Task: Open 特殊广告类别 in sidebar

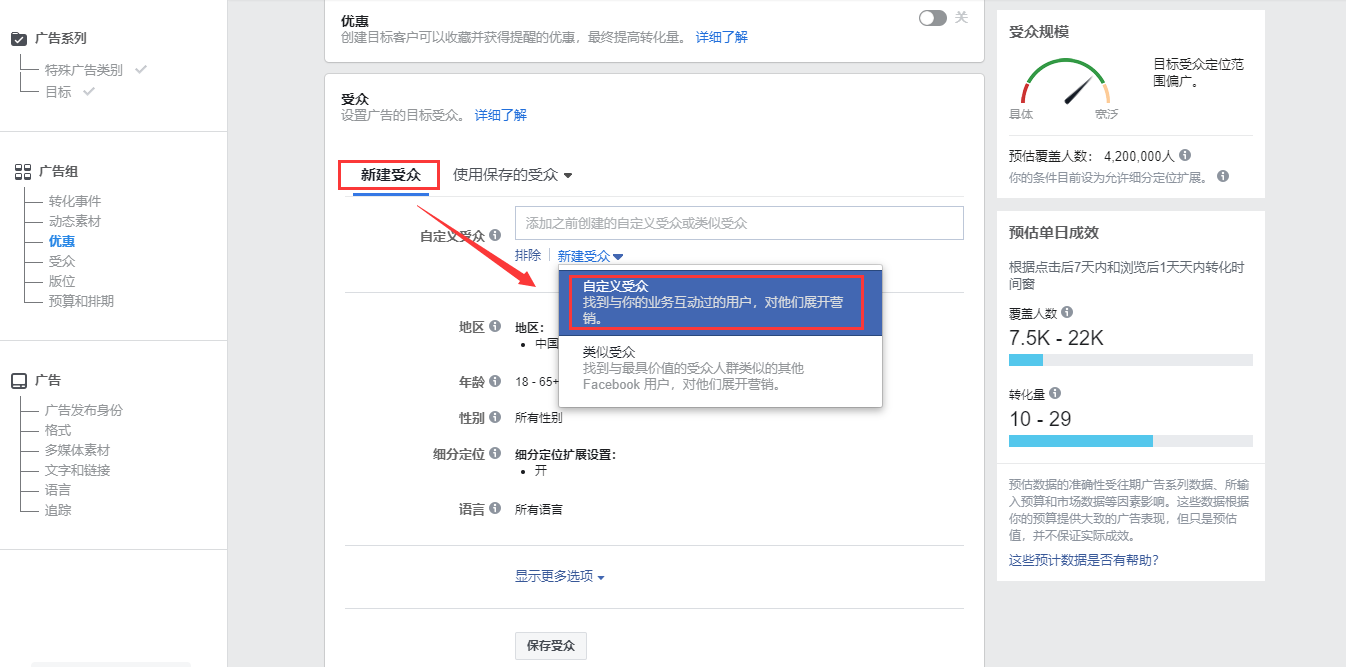Action: coord(84,70)
